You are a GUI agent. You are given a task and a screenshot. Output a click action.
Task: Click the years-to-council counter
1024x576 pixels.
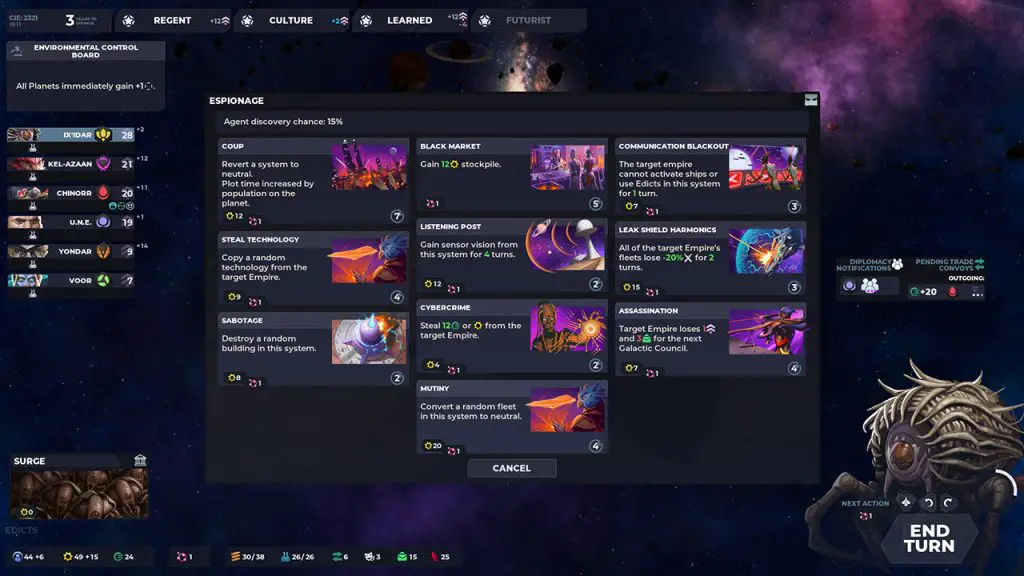[x=80, y=20]
